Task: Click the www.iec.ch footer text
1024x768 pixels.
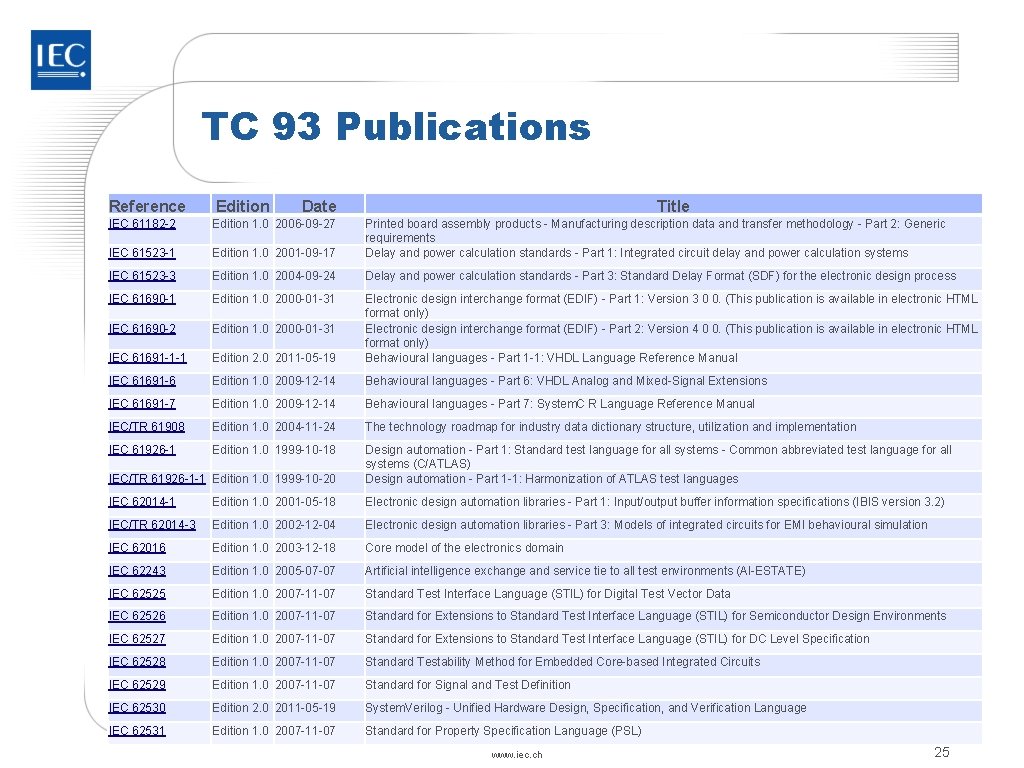Action: click(x=517, y=755)
